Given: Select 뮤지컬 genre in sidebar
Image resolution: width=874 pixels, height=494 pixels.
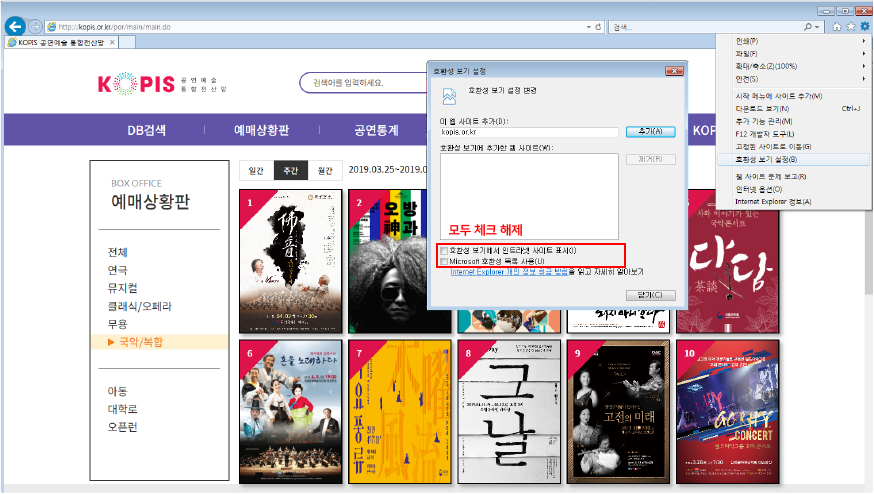Looking at the screenshot, I should (123, 288).
